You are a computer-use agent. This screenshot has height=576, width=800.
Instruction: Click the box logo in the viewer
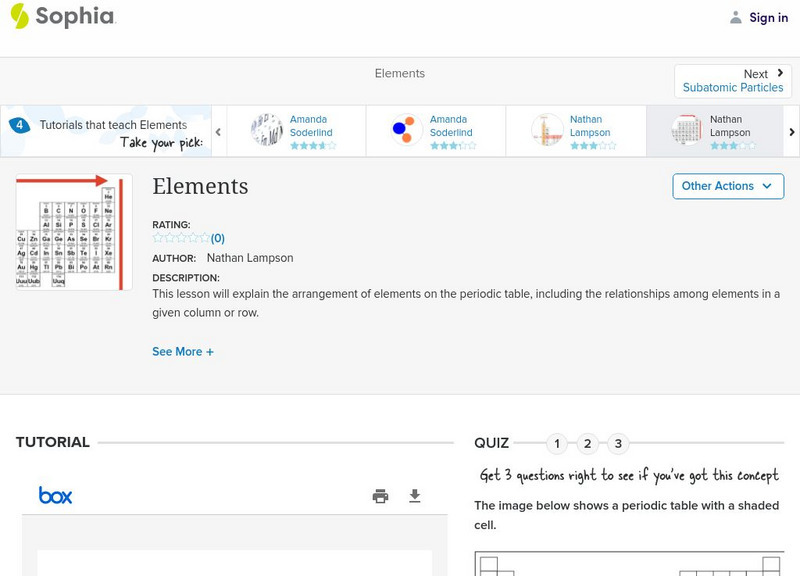(55, 495)
